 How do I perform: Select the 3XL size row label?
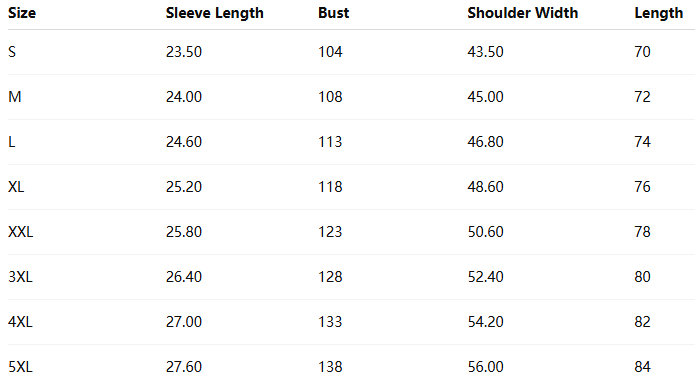tap(20, 277)
